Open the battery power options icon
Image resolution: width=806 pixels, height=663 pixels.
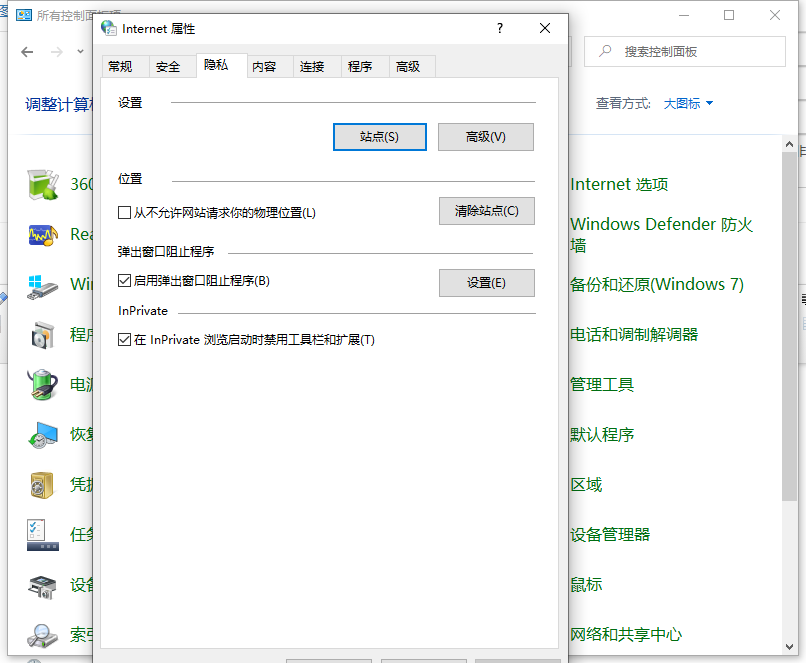click(x=42, y=385)
